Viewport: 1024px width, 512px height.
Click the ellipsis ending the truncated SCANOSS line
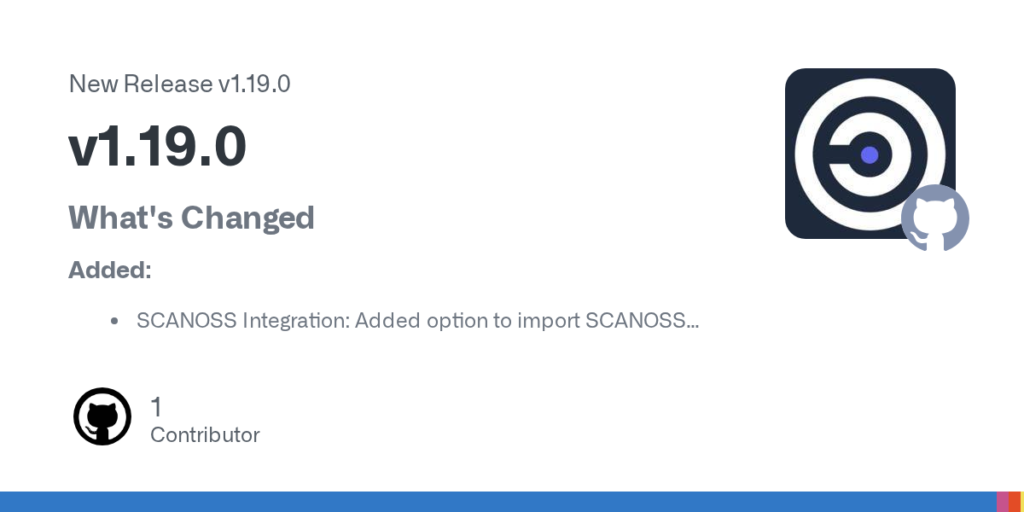tap(693, 322)
